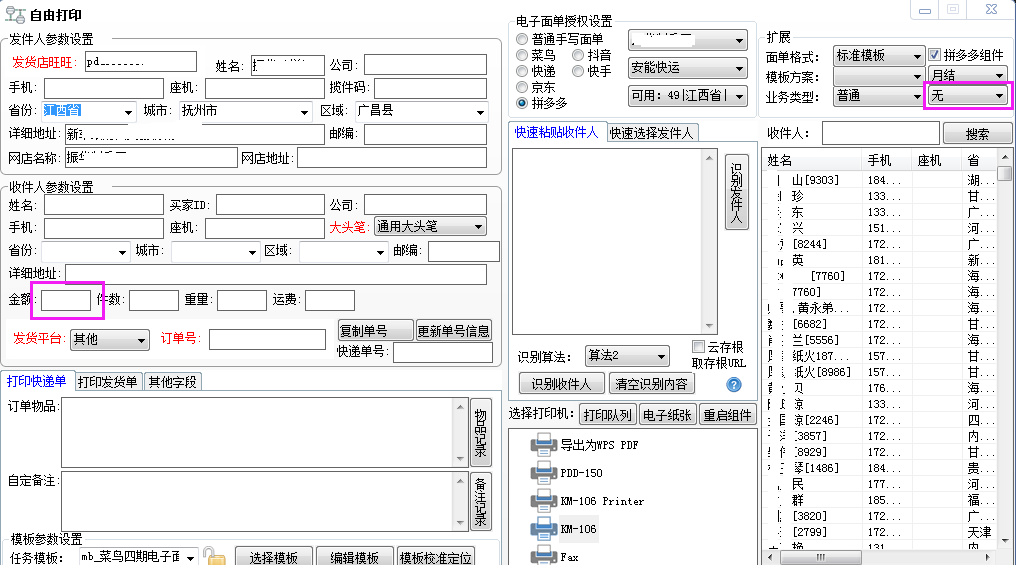Expand the 发货平台 dropdown showing 其他

click(109, 340)
